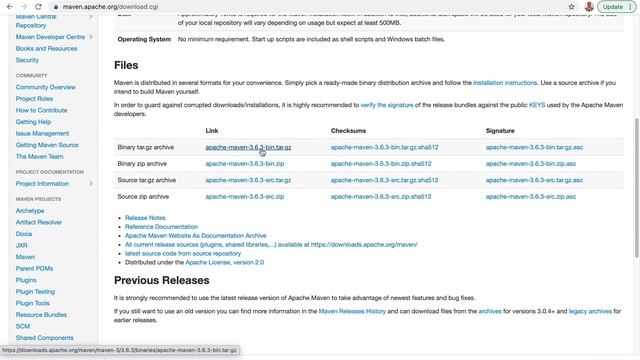Go to Security in the sidebar
Screen dimensions: 640x360
[27, 60]
